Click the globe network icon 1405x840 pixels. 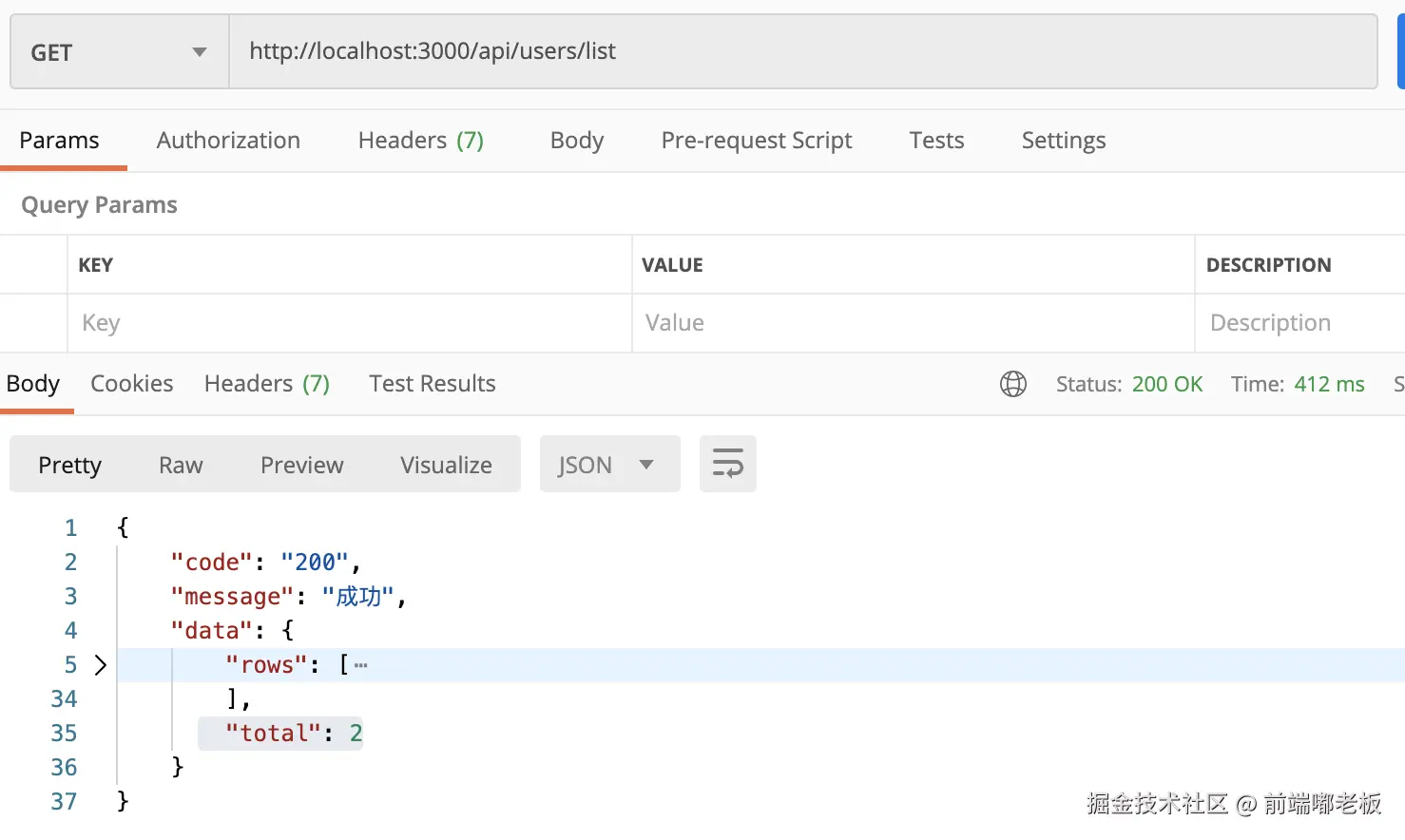[1013, 384]
